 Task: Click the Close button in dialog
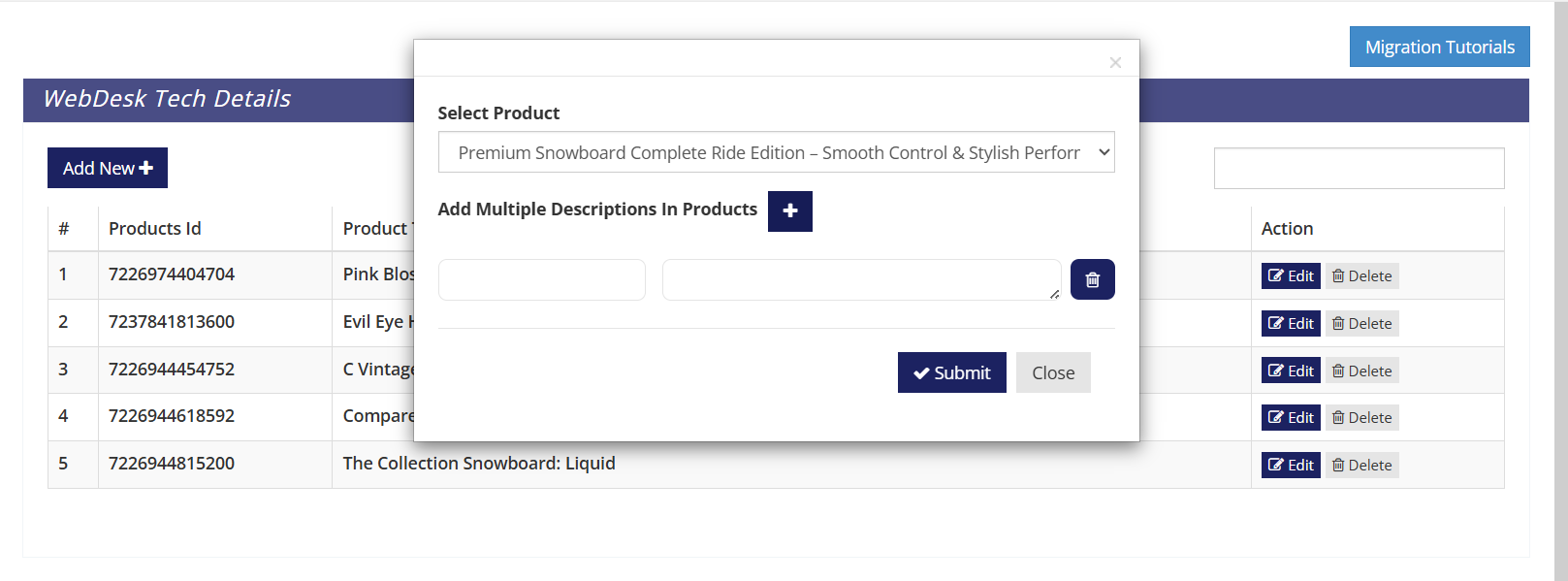point(1052,372)
